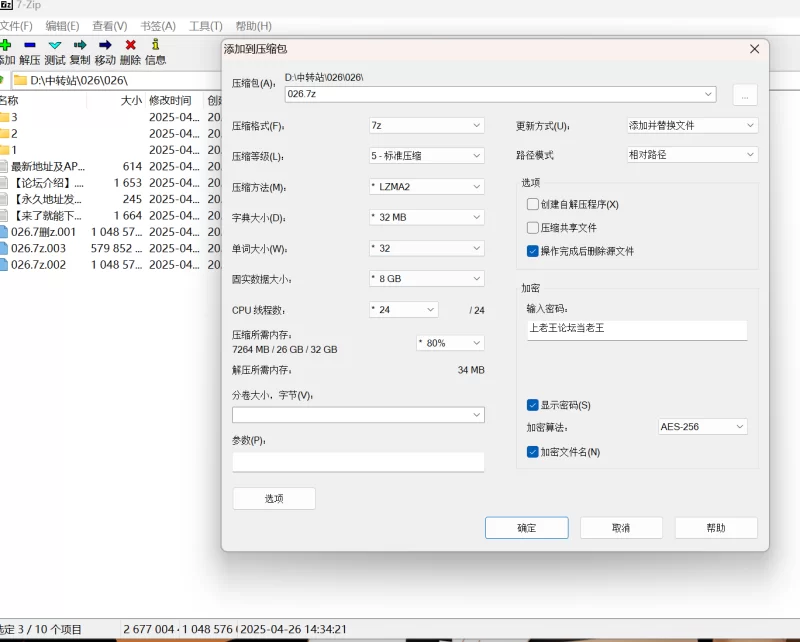Viewport: 800px width, 642px height.
Task: Open the 单词大小 32 dropdown
Action: (x=427, y=249)
